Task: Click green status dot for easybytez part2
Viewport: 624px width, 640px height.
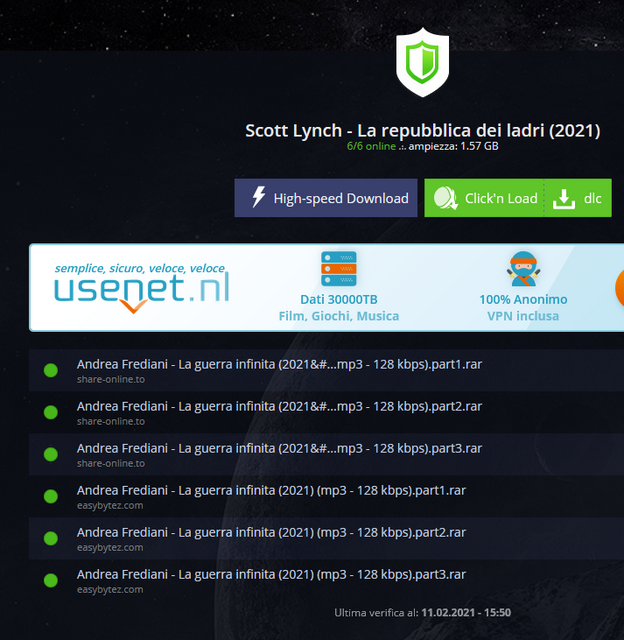Action: coord(51,538)
